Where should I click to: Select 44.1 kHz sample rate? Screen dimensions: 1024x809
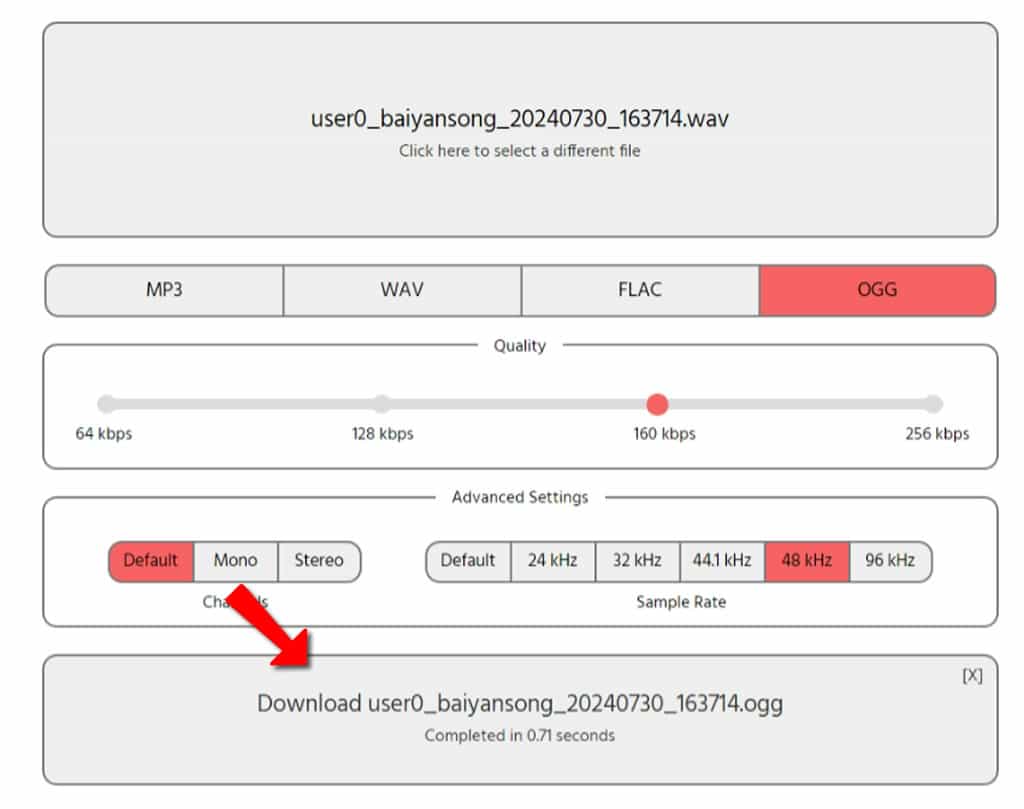click(722, 561)
